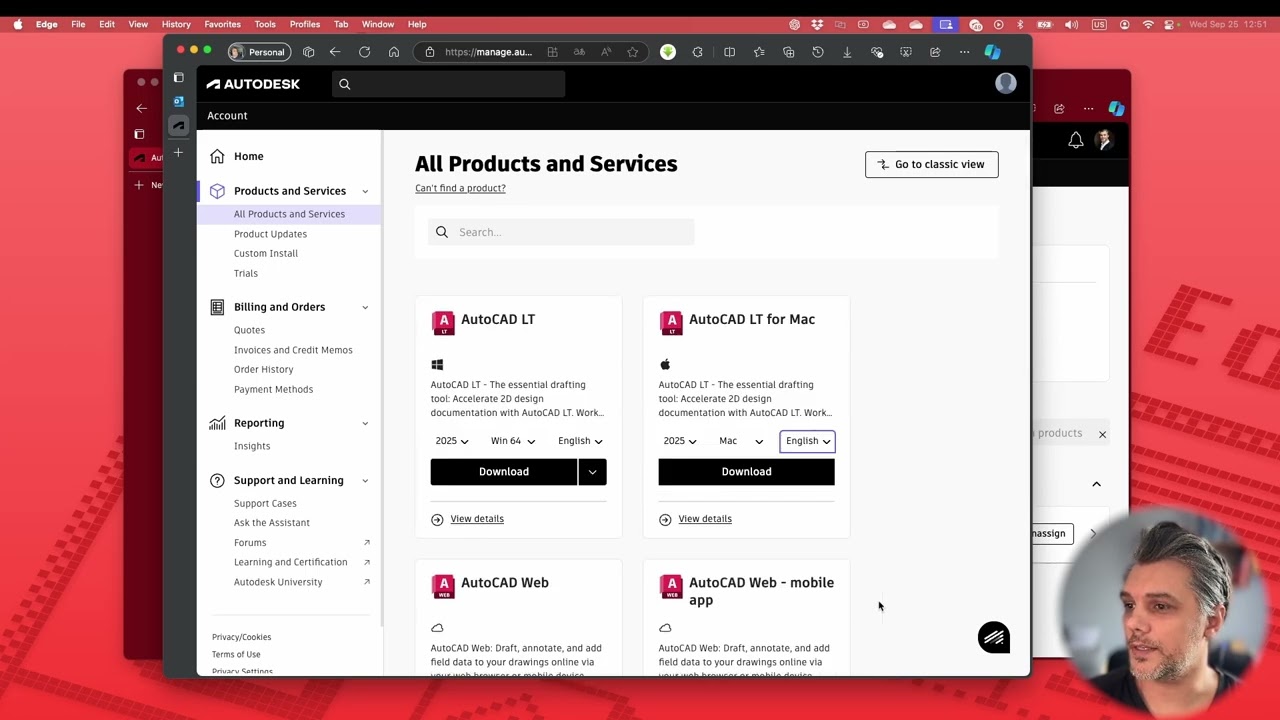Collapse the Products and Services section

click(365, 191)
